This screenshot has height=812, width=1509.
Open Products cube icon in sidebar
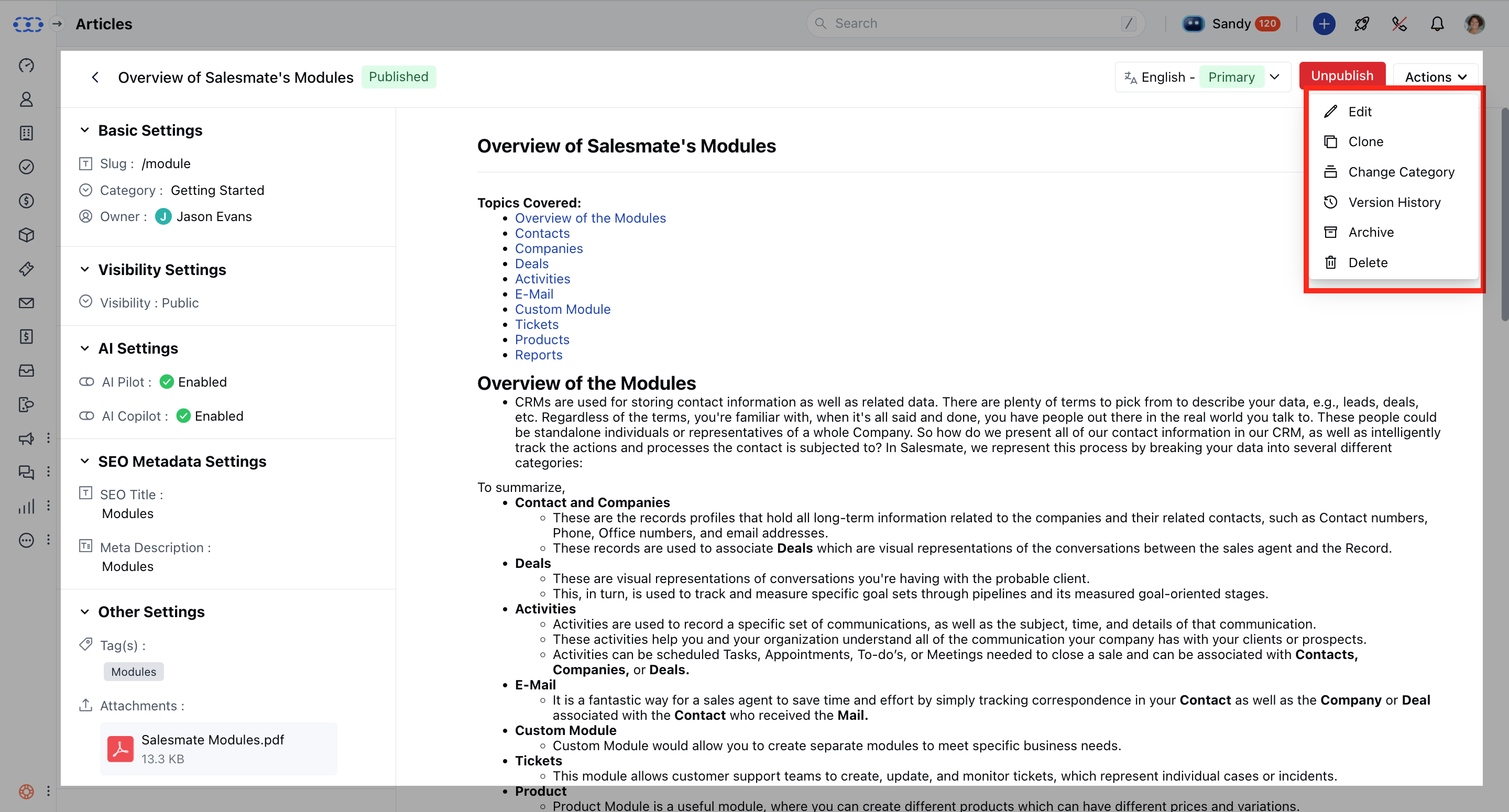[x=26, y=235]
